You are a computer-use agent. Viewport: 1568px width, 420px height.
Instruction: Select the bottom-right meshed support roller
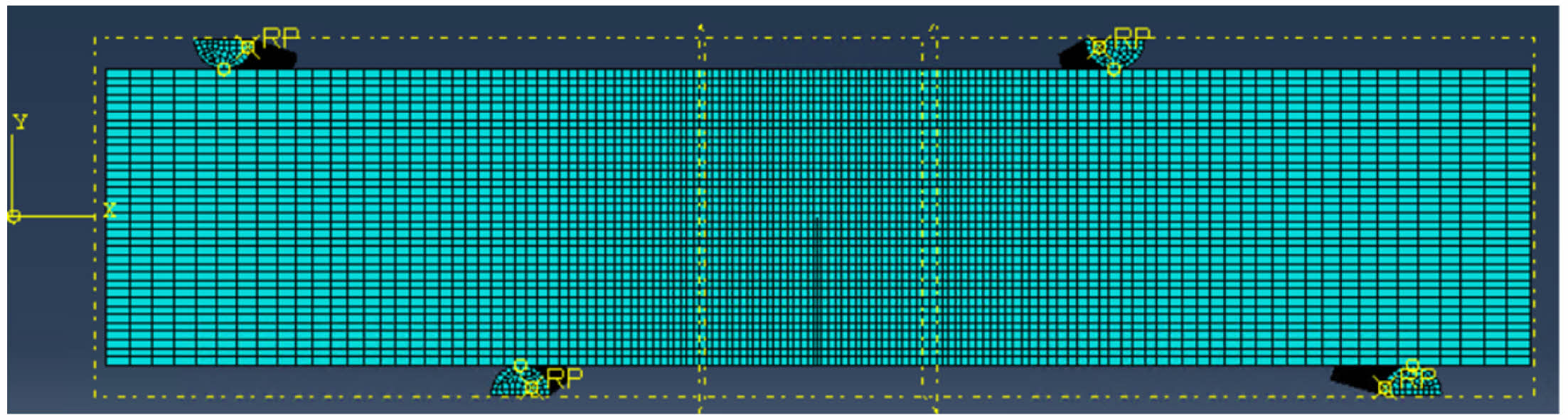tap(1412, 381)
